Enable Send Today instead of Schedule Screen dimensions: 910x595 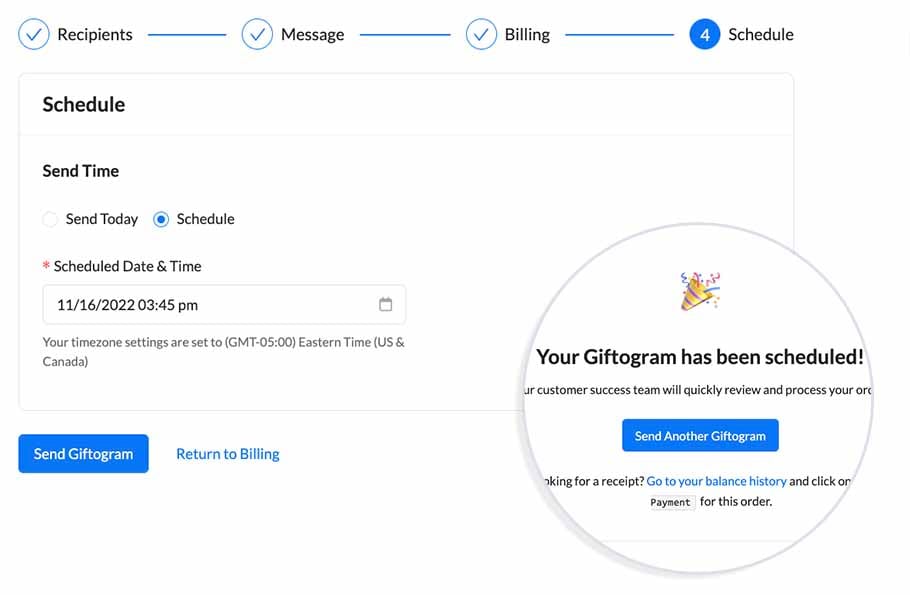50,219
